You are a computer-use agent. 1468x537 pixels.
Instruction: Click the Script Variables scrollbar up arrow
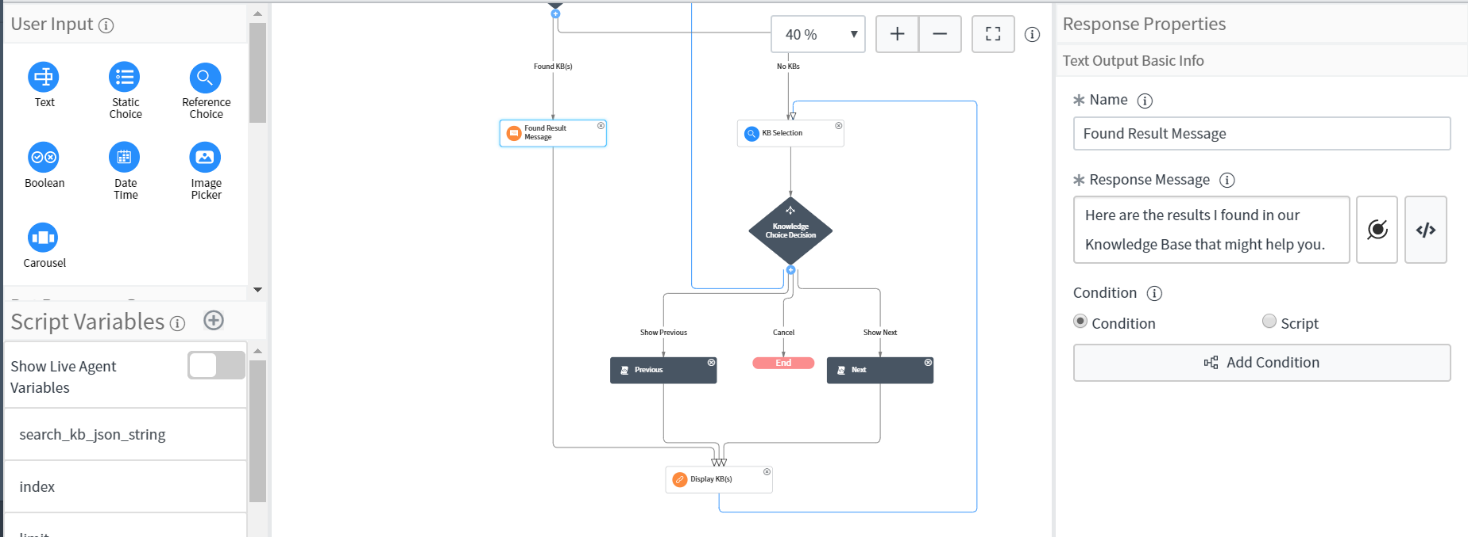coord(257,351)
